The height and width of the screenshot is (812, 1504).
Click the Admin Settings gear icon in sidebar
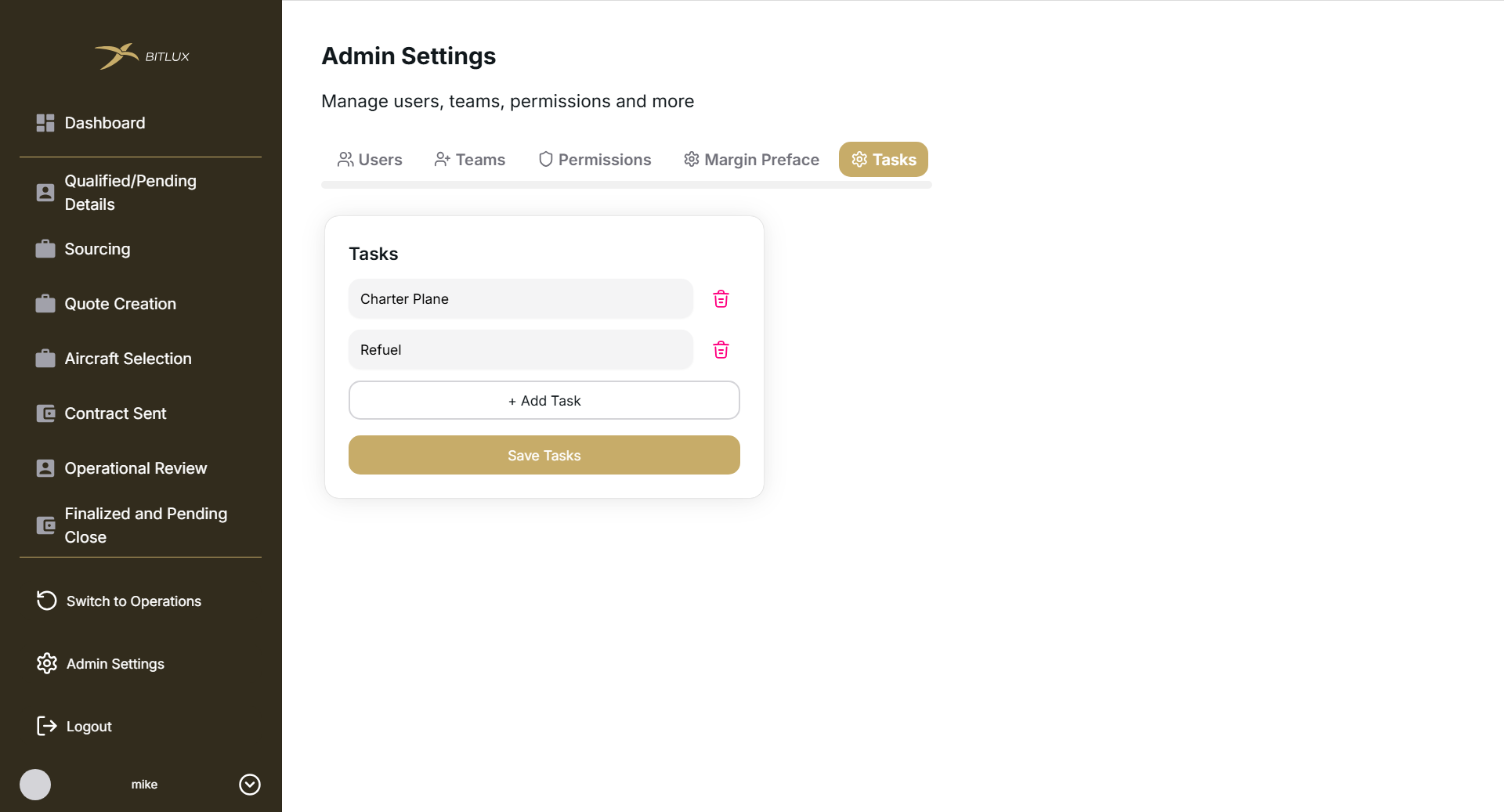(47, 663)
